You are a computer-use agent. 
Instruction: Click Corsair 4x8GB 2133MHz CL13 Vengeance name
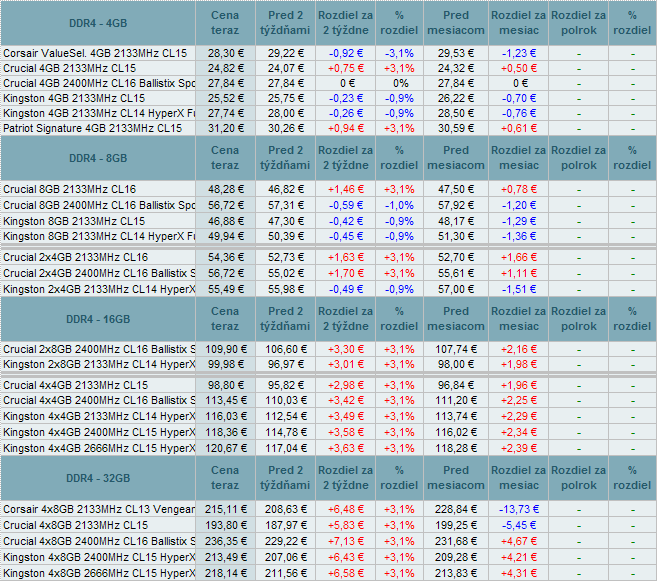[99, 509]
